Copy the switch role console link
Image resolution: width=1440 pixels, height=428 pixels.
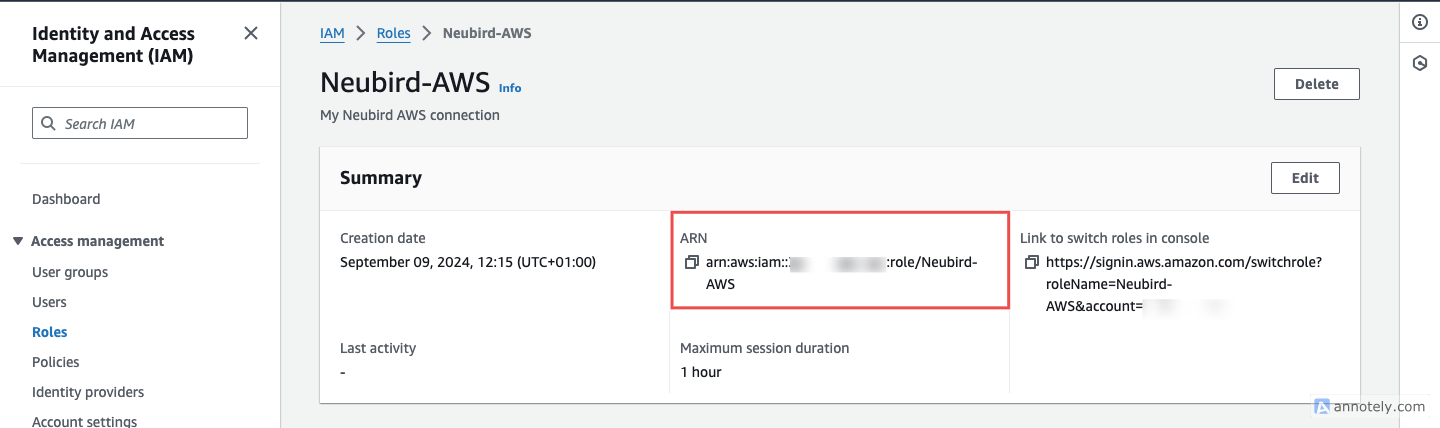pyautogui.click(x=1031, y=263)
